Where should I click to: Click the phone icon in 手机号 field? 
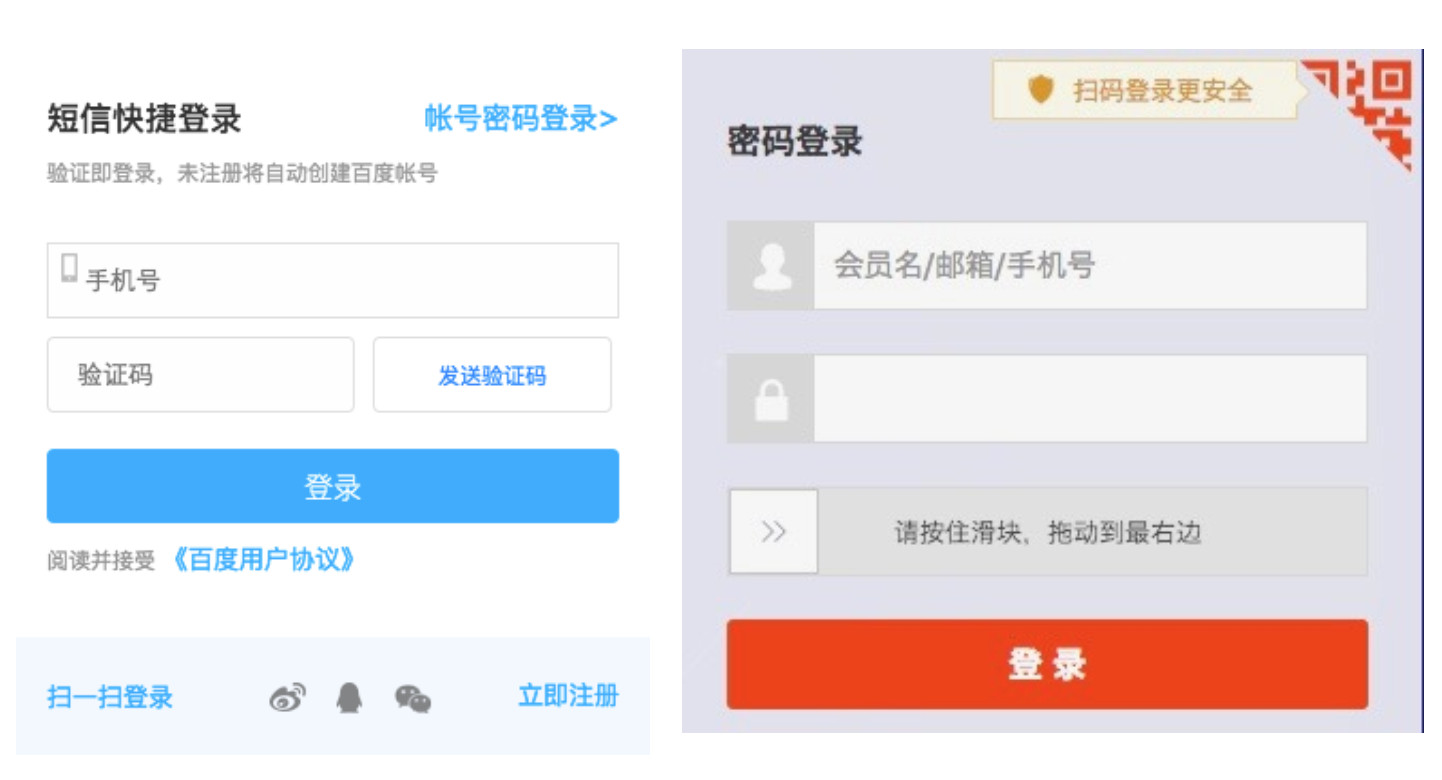pos(69,268)
